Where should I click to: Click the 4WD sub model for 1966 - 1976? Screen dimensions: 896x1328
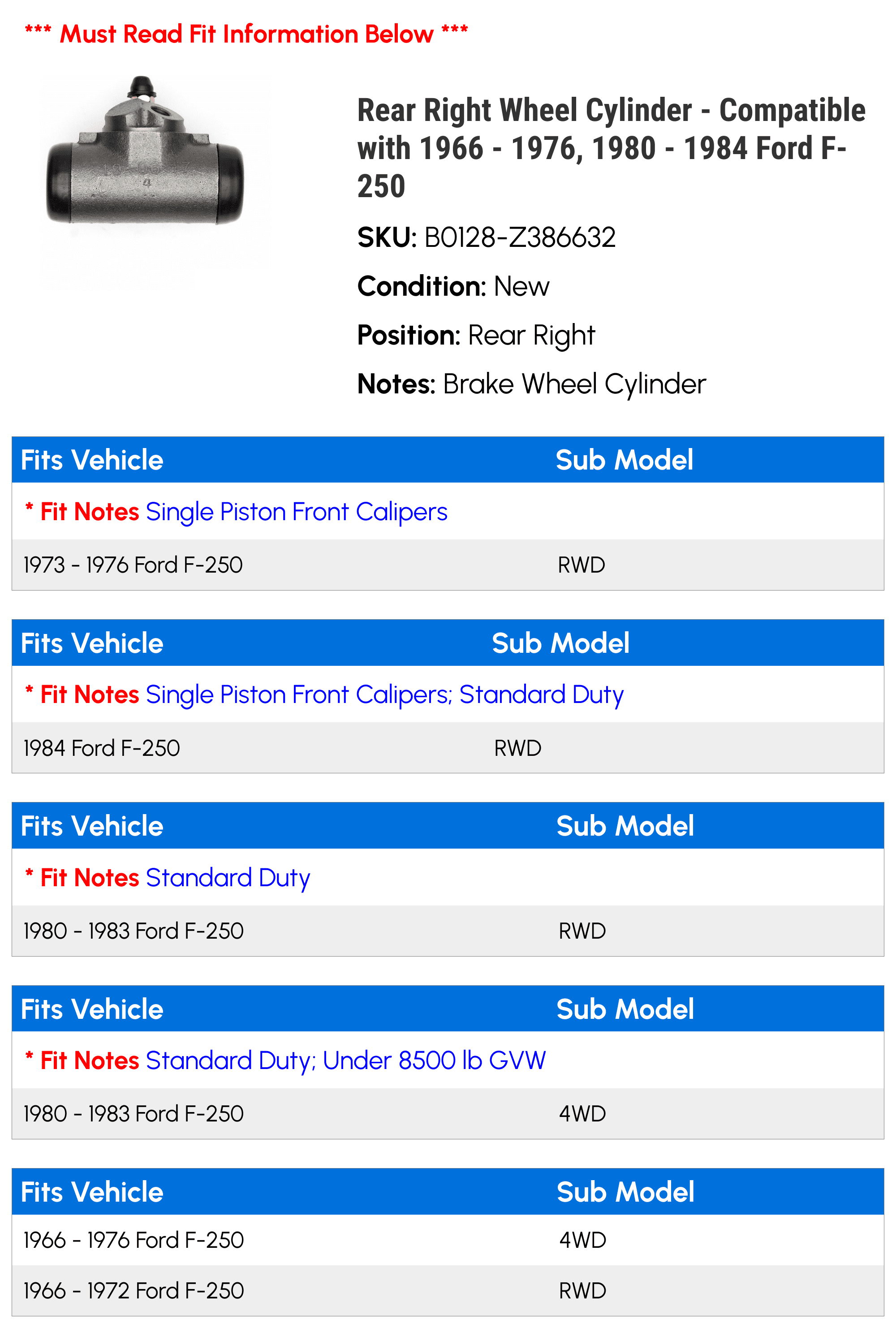pyautogui.click(x=582, y=1241)
